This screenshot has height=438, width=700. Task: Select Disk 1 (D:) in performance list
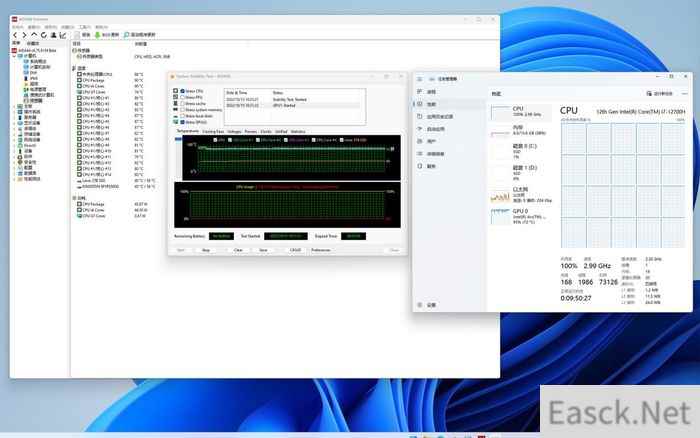coord(521,173)
